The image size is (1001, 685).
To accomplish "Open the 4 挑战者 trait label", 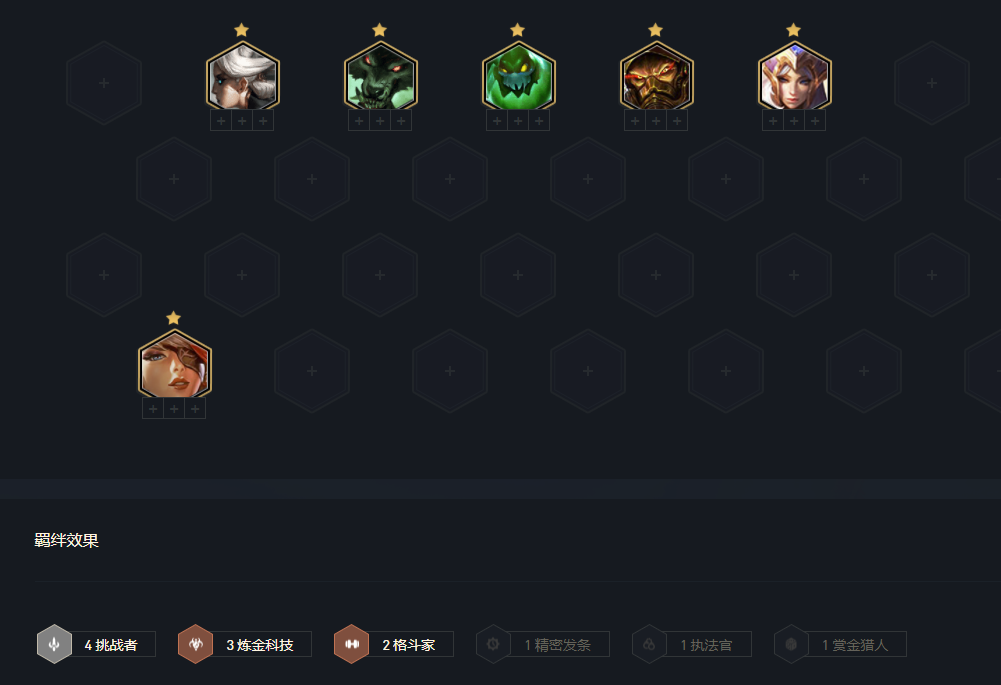I will click(111, 645).
